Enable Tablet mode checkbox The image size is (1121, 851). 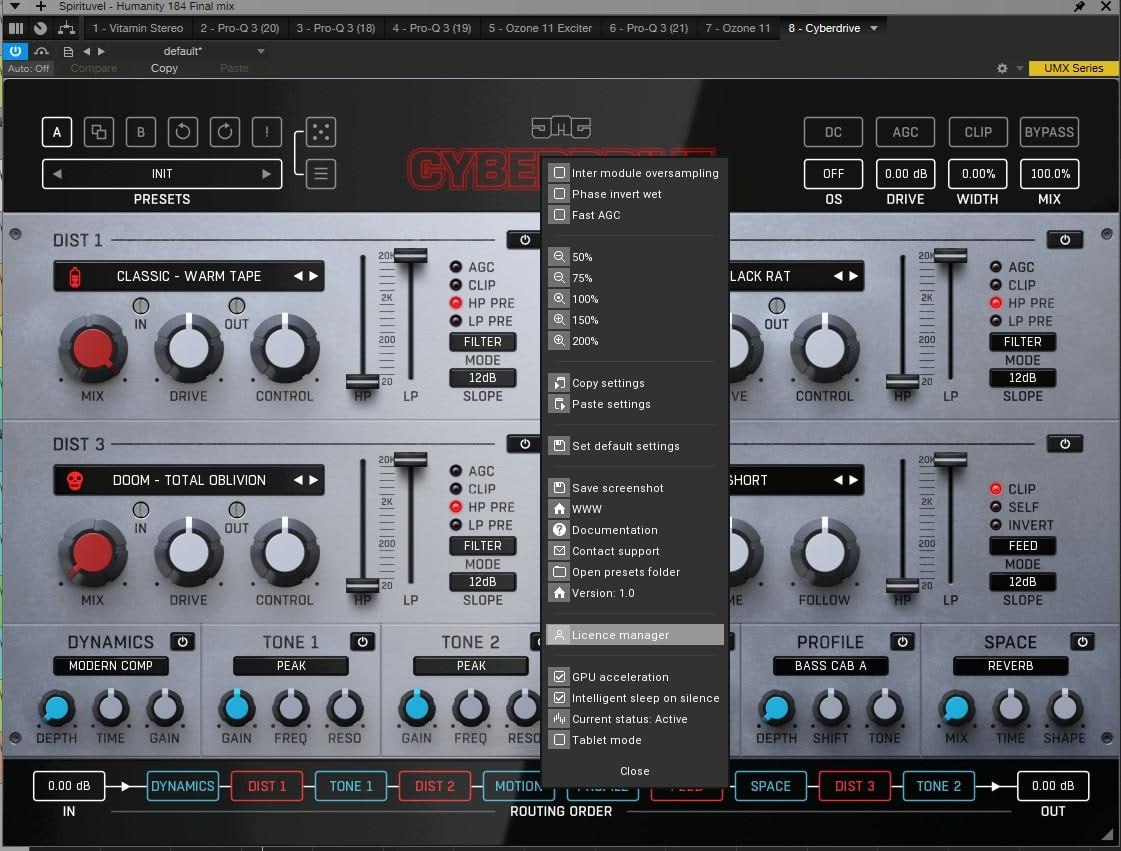pos(560,740)
